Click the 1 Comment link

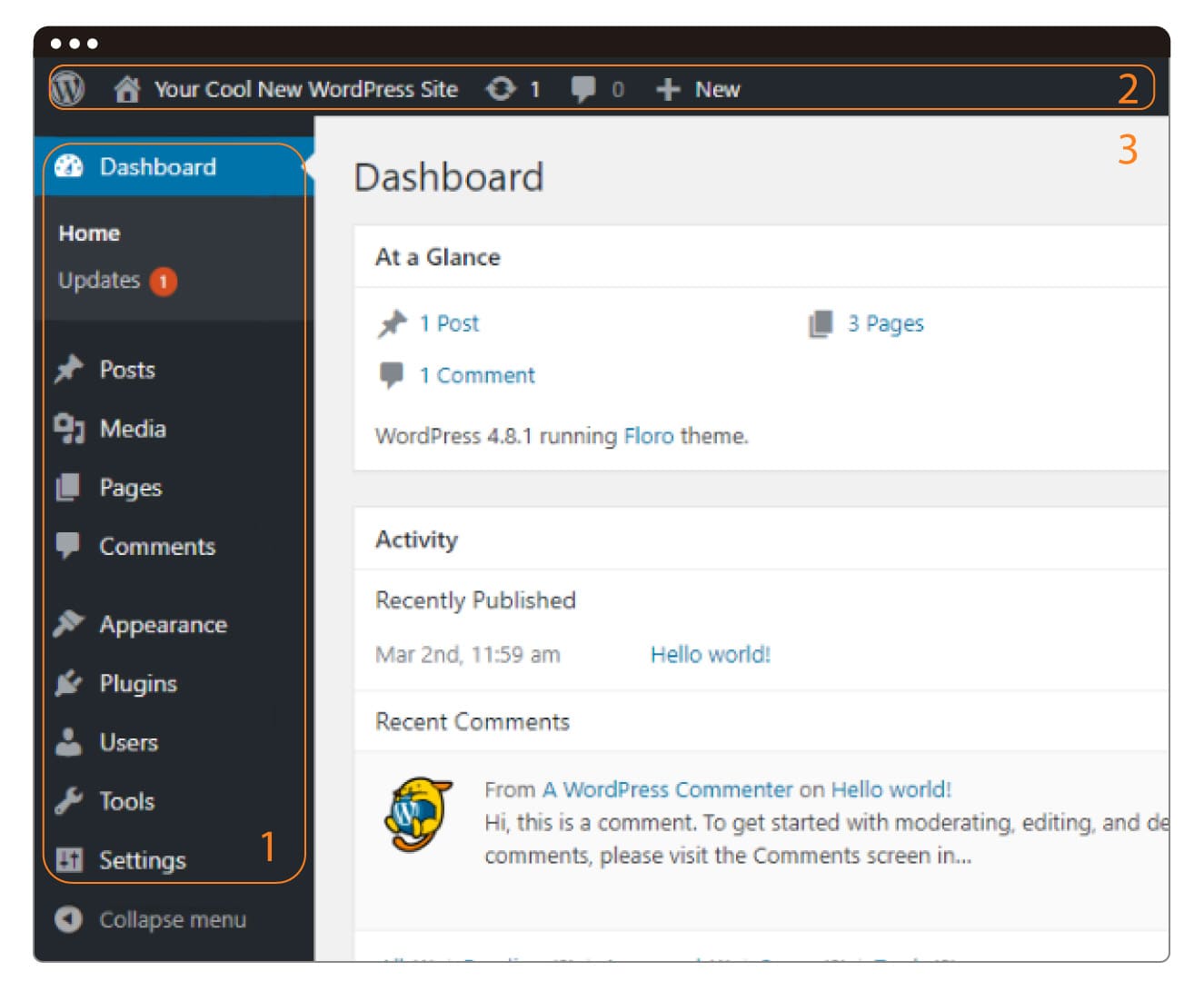click(x=477, y=375)
